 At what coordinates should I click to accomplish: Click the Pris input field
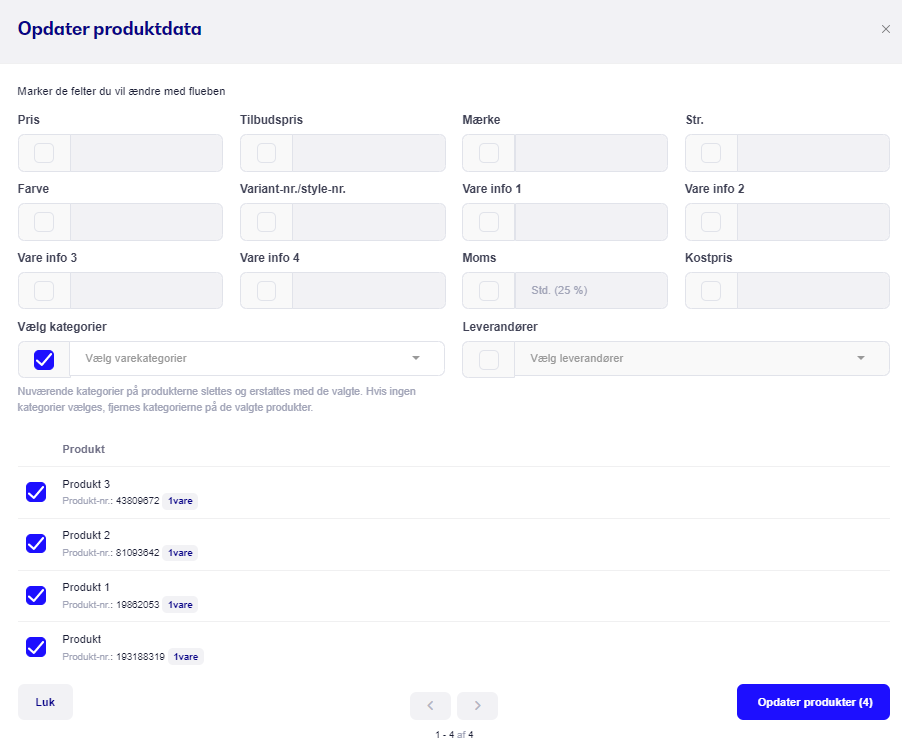(147, 153)
